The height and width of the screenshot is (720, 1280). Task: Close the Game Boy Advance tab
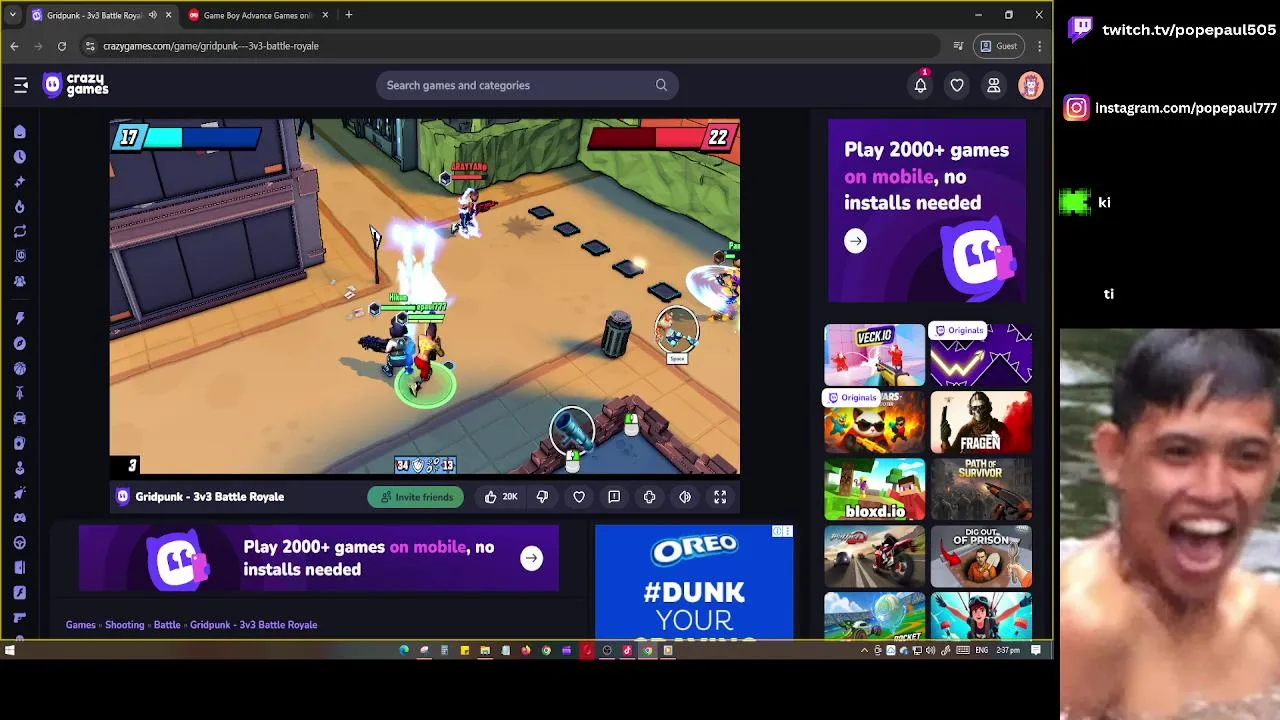click(325, 15)
